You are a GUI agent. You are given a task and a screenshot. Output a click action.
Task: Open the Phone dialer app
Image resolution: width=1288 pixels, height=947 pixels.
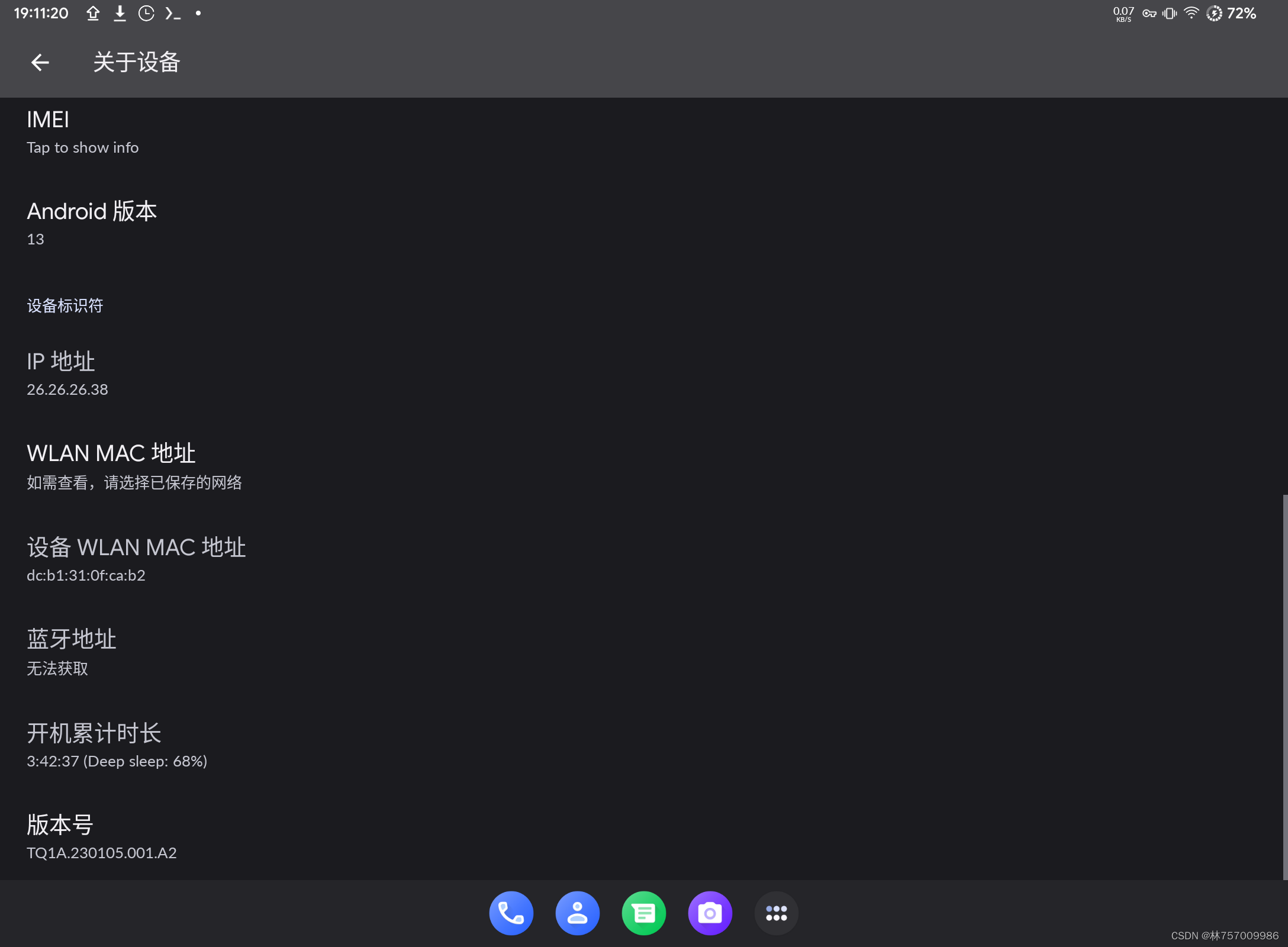point(511,913)
